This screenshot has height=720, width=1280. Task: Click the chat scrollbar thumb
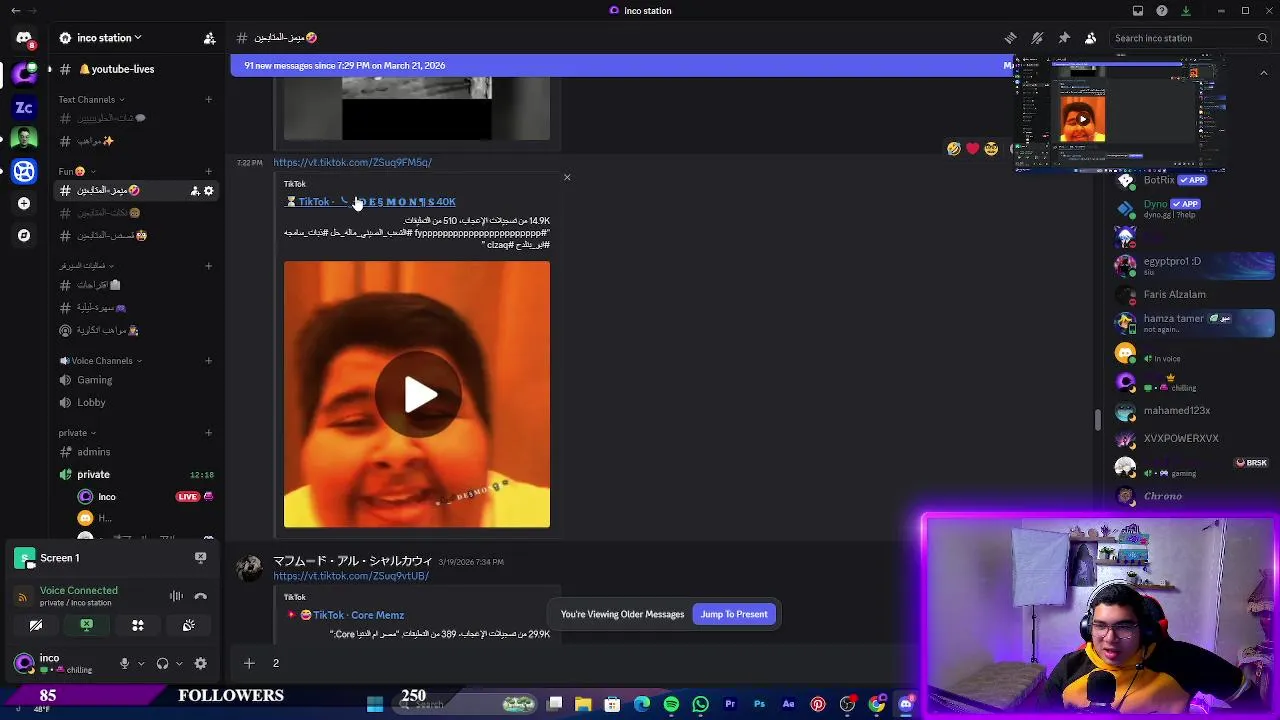(x=1097, y=420)
